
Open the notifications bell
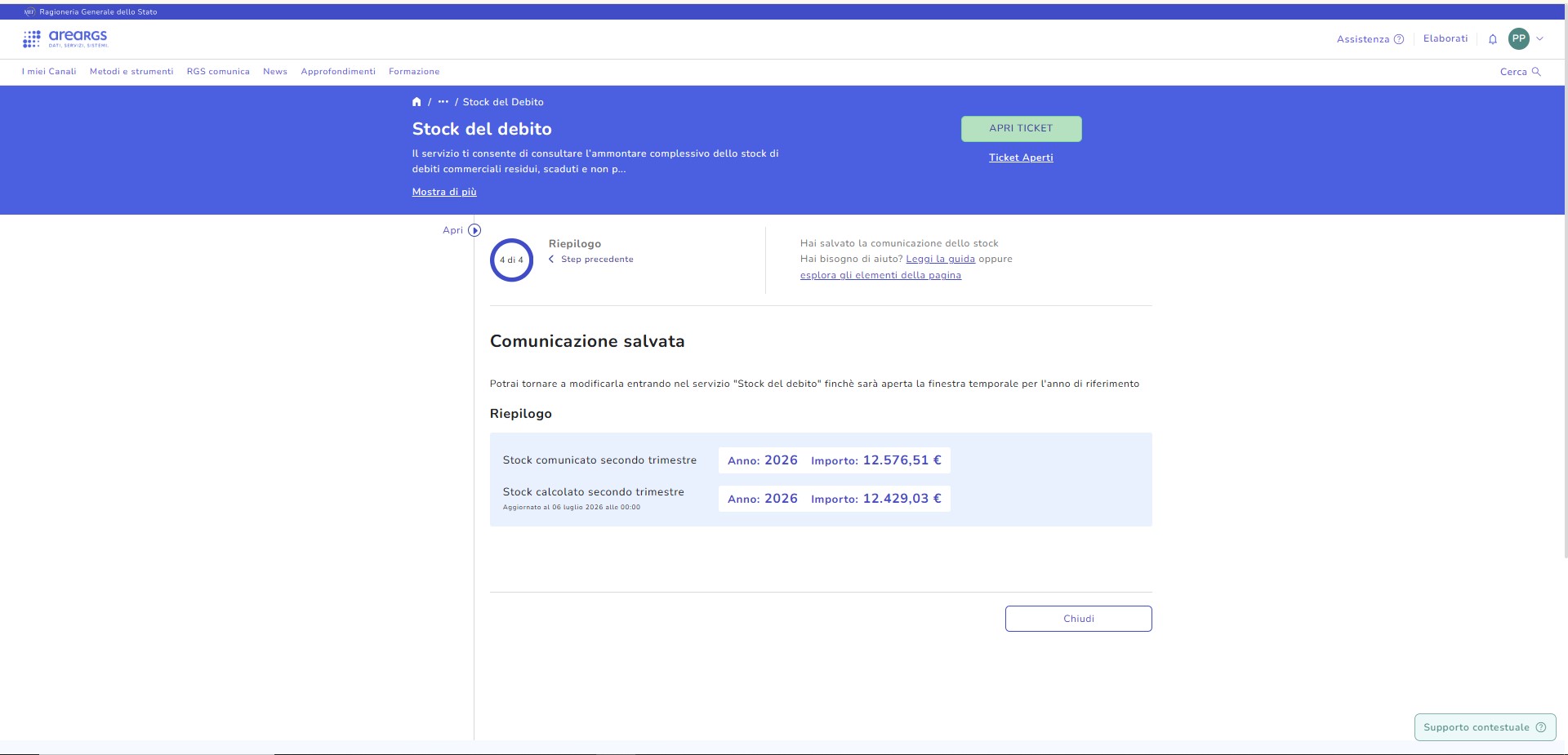click(x=1493, y=39)
